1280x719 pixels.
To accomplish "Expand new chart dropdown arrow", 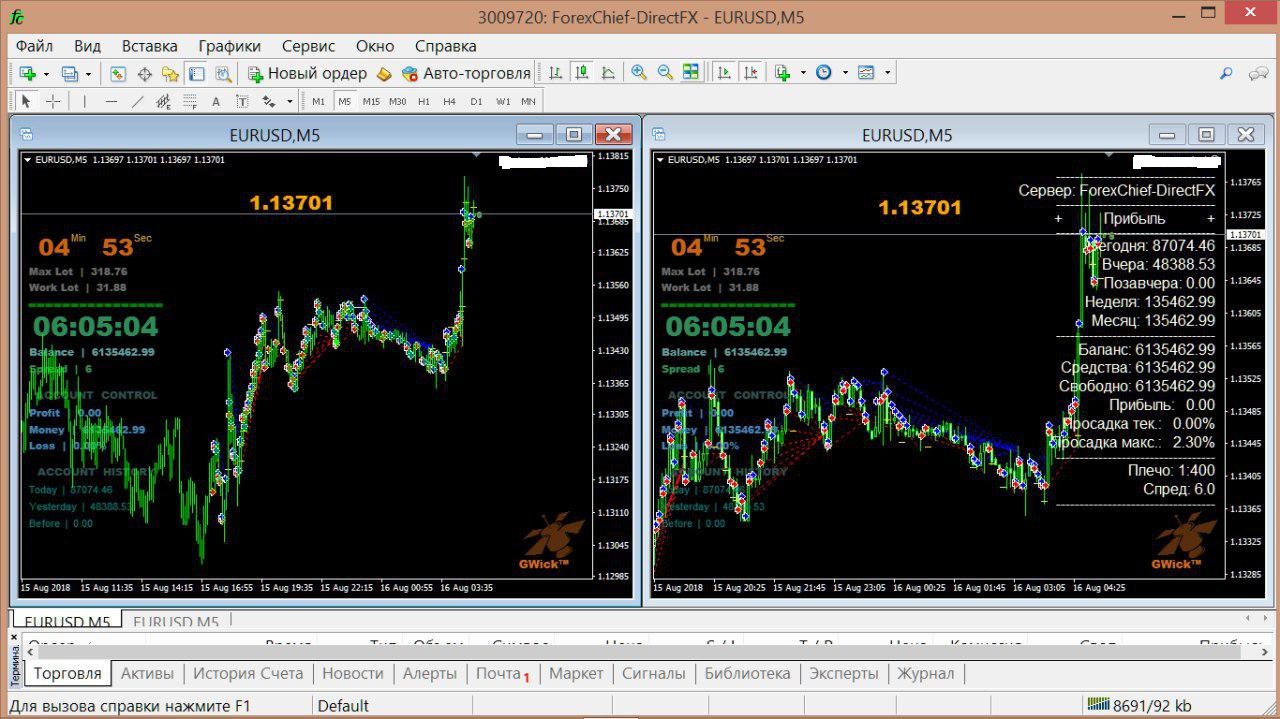I will (46, 73).
